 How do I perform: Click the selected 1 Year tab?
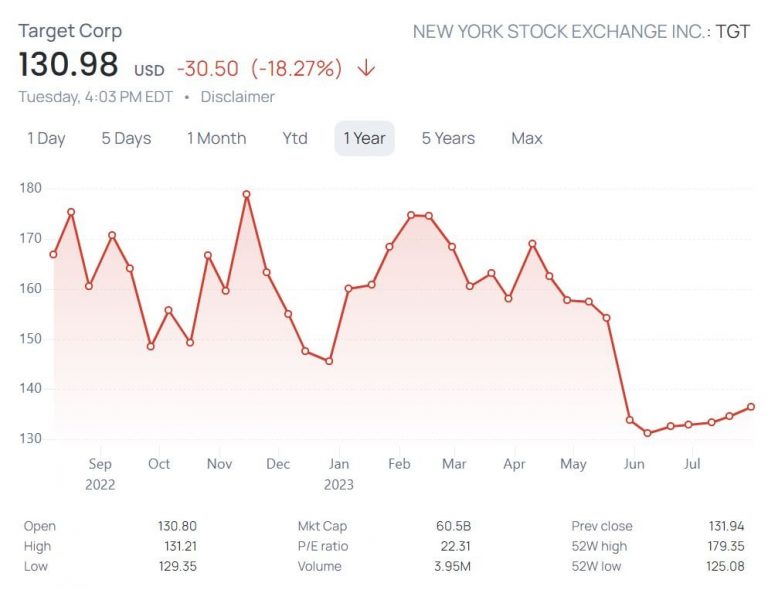point(364,139)
